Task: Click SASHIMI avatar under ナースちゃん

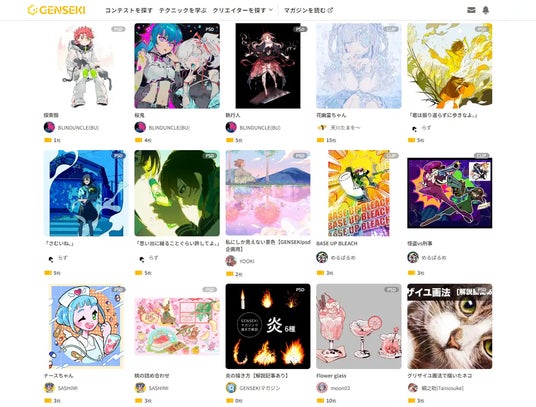Action: [49, 388]
